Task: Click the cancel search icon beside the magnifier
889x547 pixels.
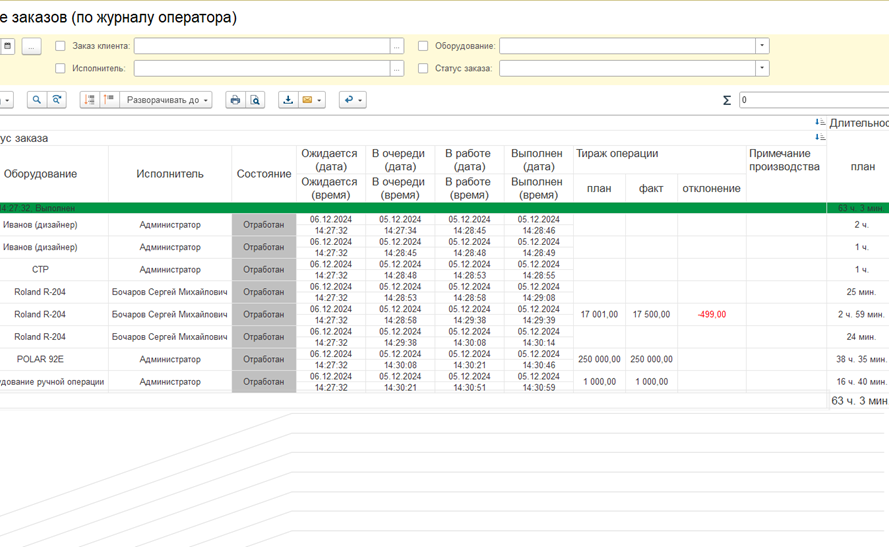Action: point(57,100)
